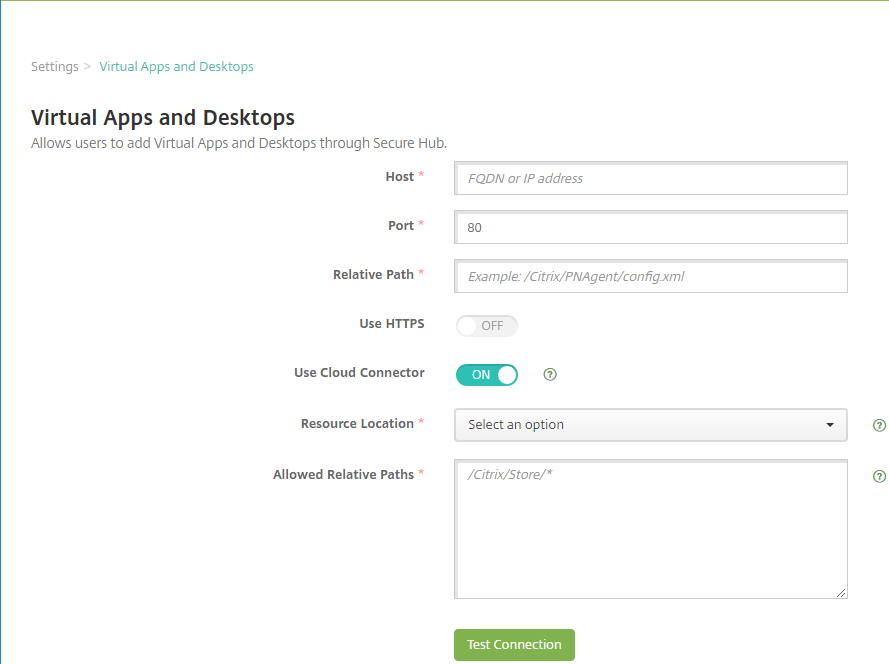The width and height of the screenshot is (889, 664).
Task: Click into the Port field showing 80
Action: [650, 228]
